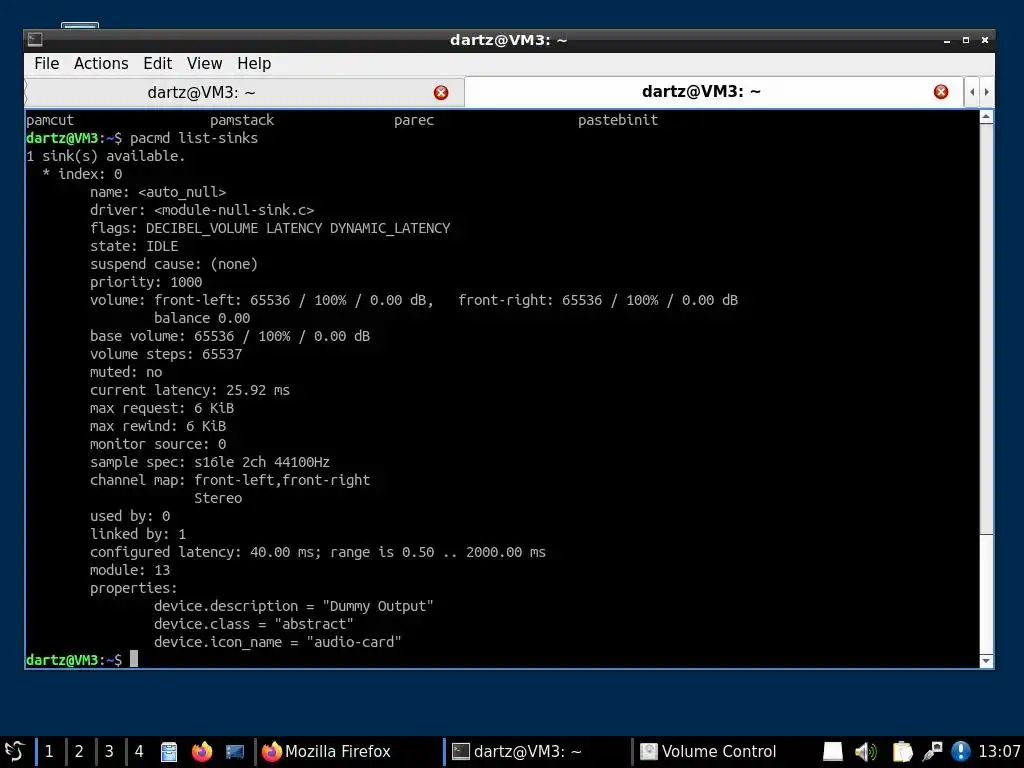Click the word 'pastebinit' in terminal
Image resolution: width=1024 pixels, height=768 pixels.
pyautogui.click(x=618, y=120)
